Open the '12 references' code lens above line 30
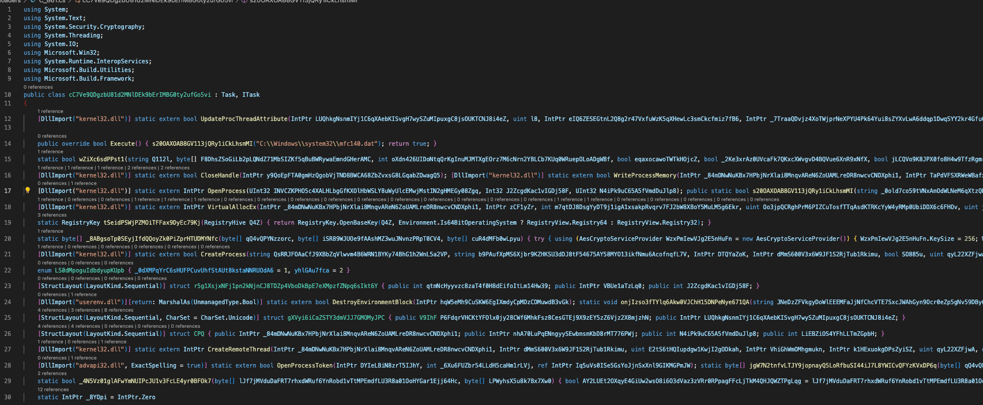The width and height of the screenshot is (983, 405). pyautogui.click(x=52, y=390)
